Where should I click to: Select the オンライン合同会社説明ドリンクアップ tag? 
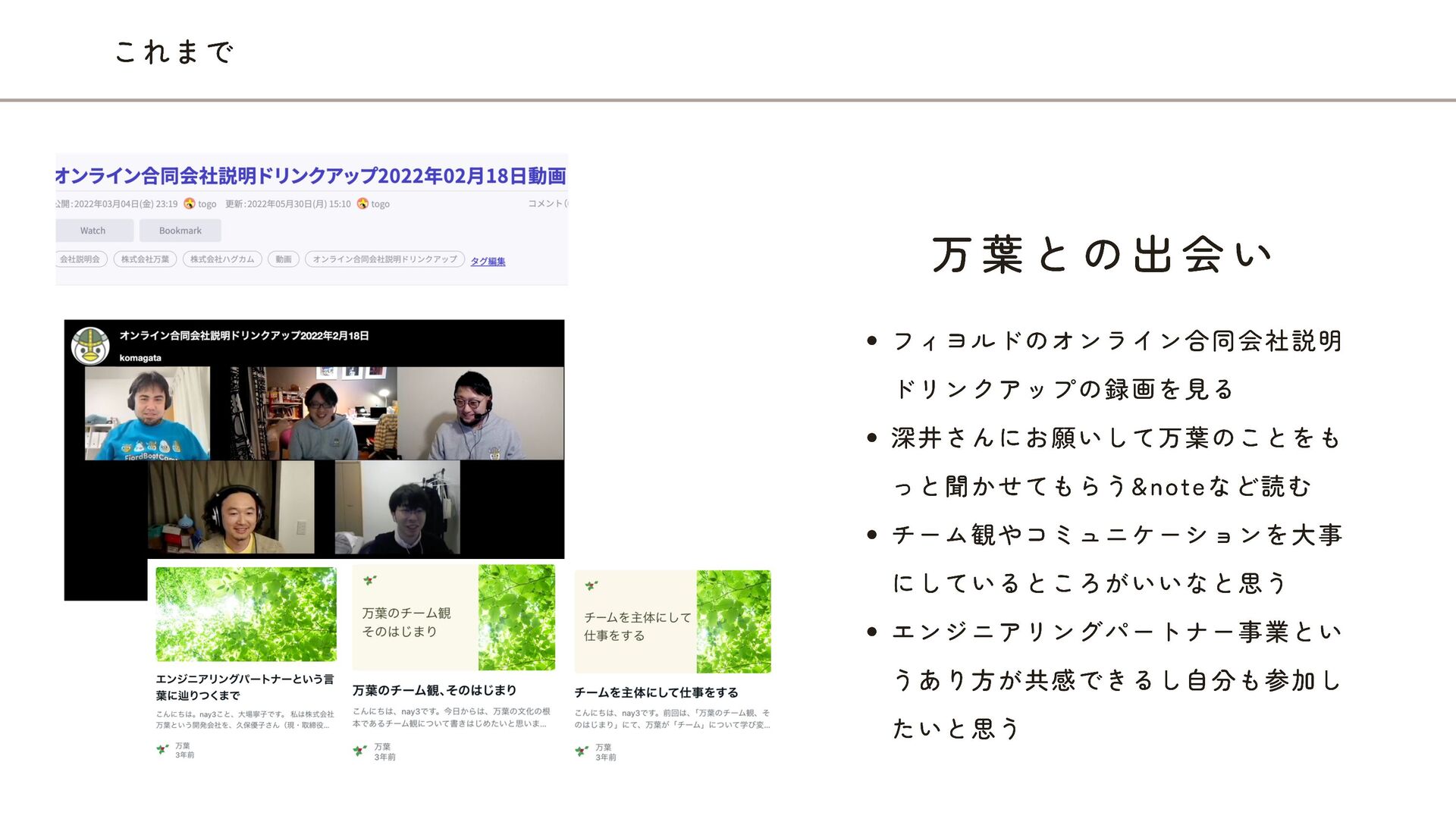384,259
